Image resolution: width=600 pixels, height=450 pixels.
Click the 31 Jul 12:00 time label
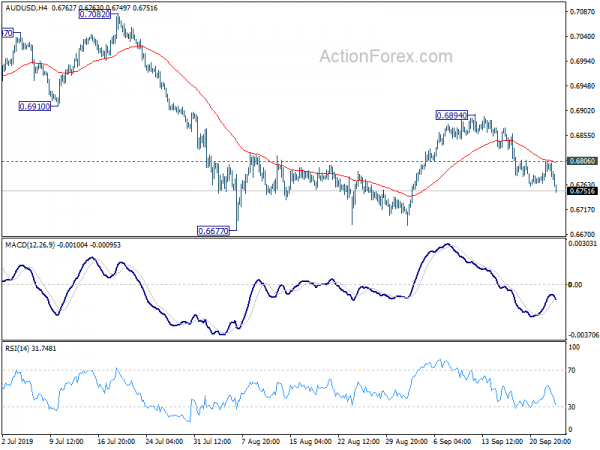pos(212,441)
